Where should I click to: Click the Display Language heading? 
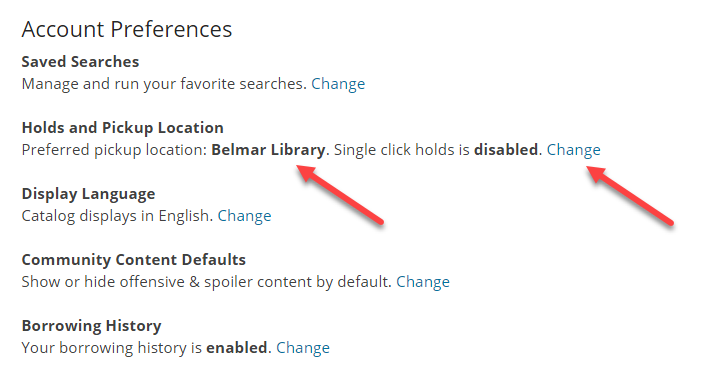88,194
